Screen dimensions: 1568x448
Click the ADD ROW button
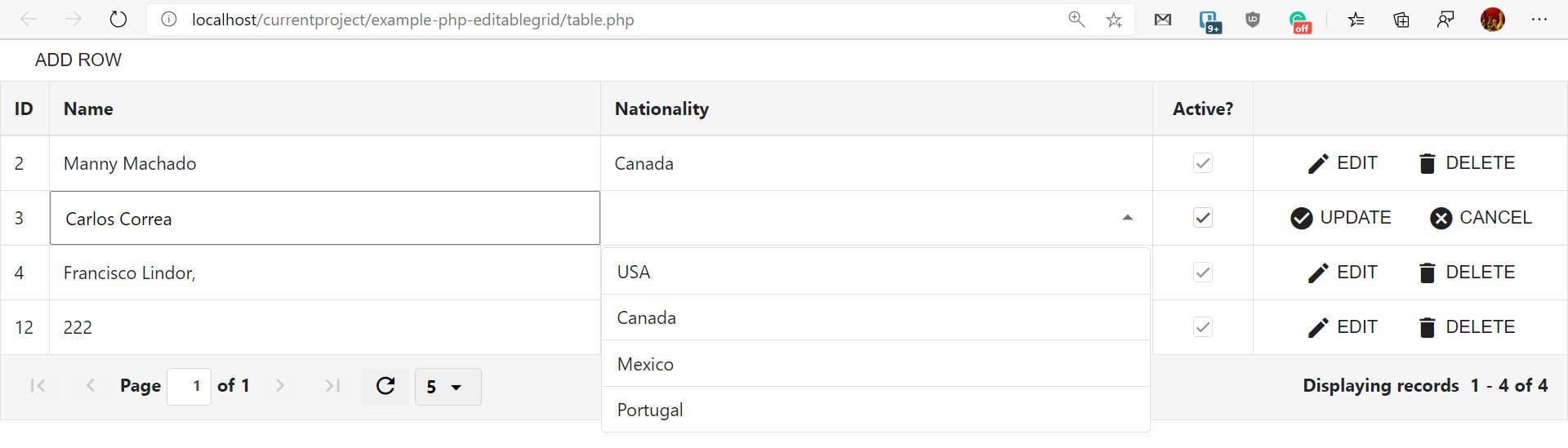78,60
